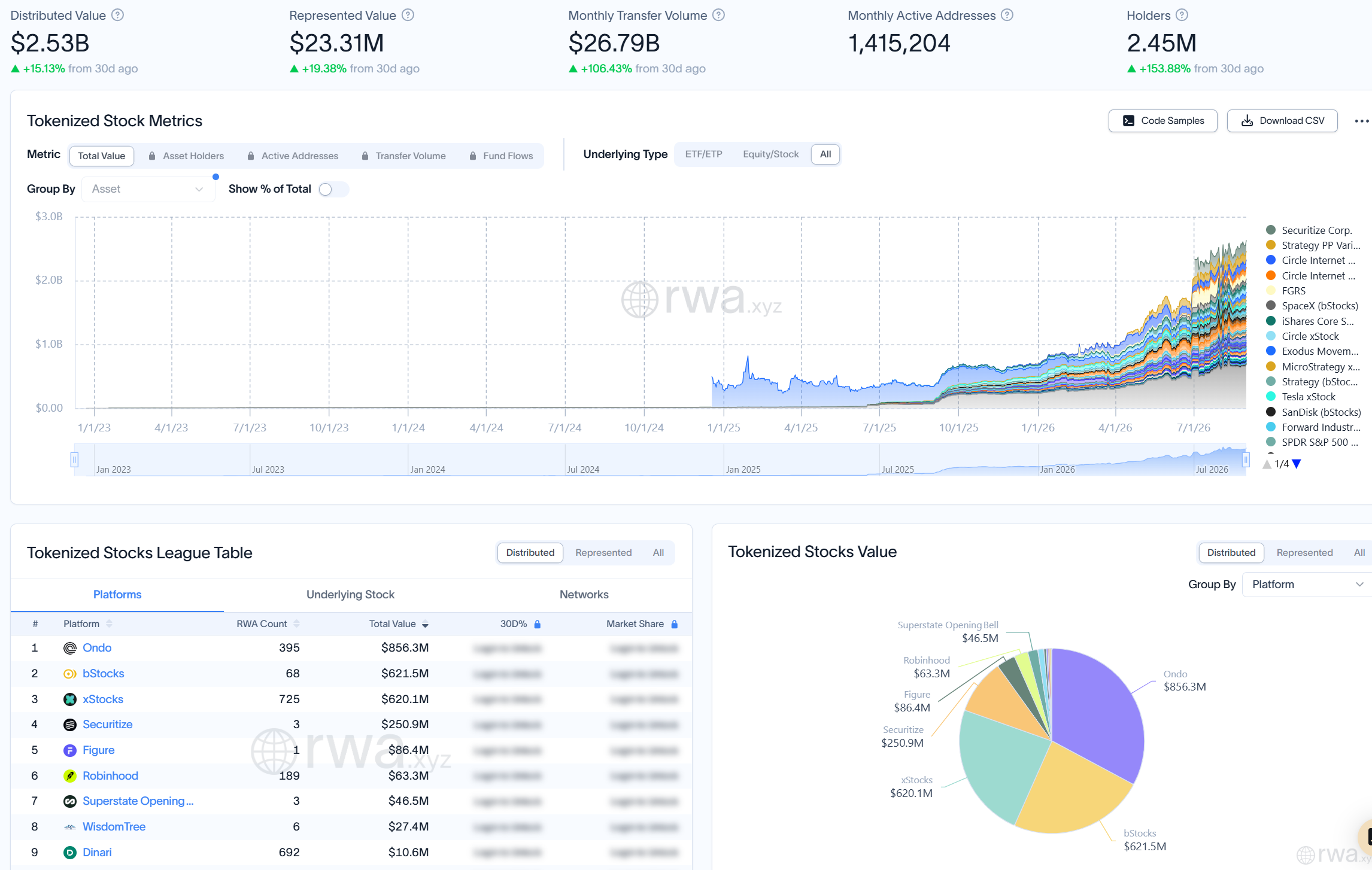1372x870 pixels.
Task: Toggle Circle xStock series in legend
Action: click(1303, 336)
